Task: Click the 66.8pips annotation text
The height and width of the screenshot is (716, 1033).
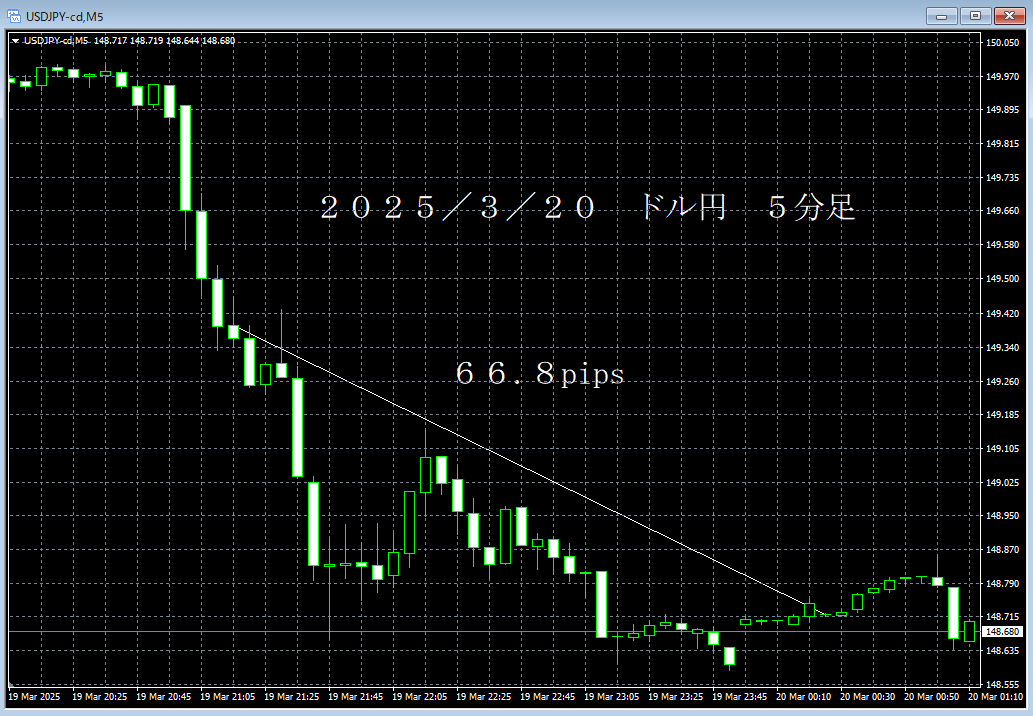Action: tap(540, 375)
